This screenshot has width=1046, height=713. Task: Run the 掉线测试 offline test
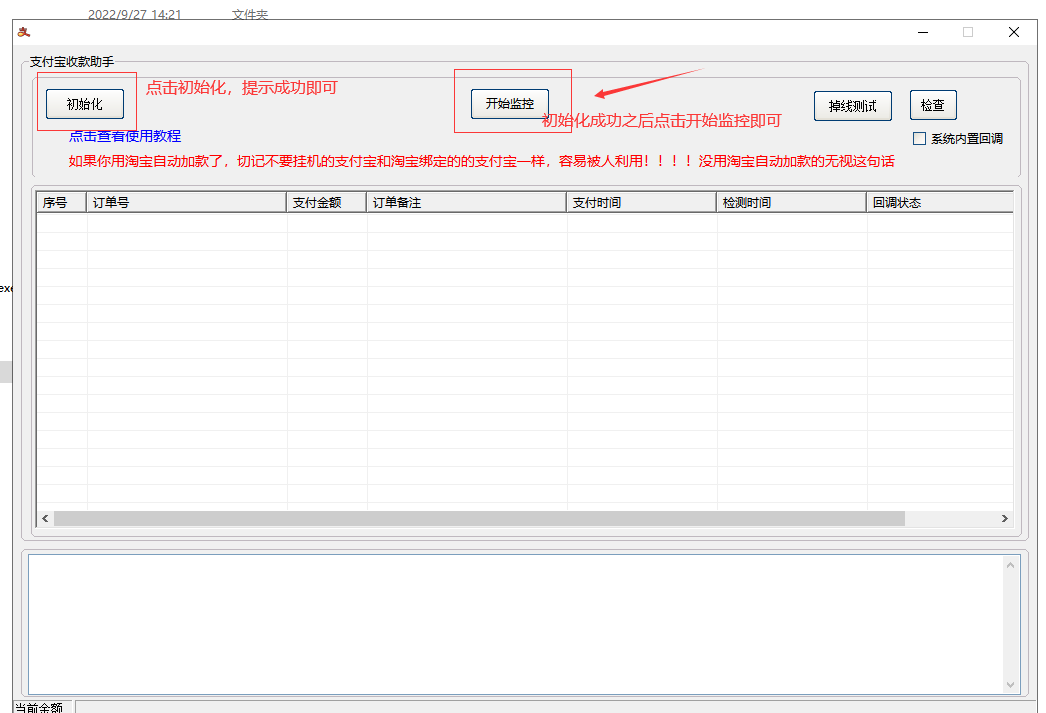click(x=853, y=106)
